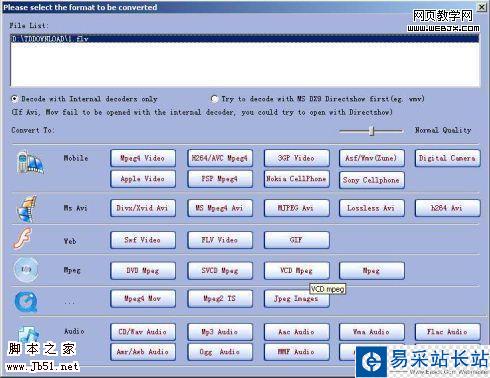
Task: Select MS Mpeg4 Avi
Action: click(x=220, y=208)
